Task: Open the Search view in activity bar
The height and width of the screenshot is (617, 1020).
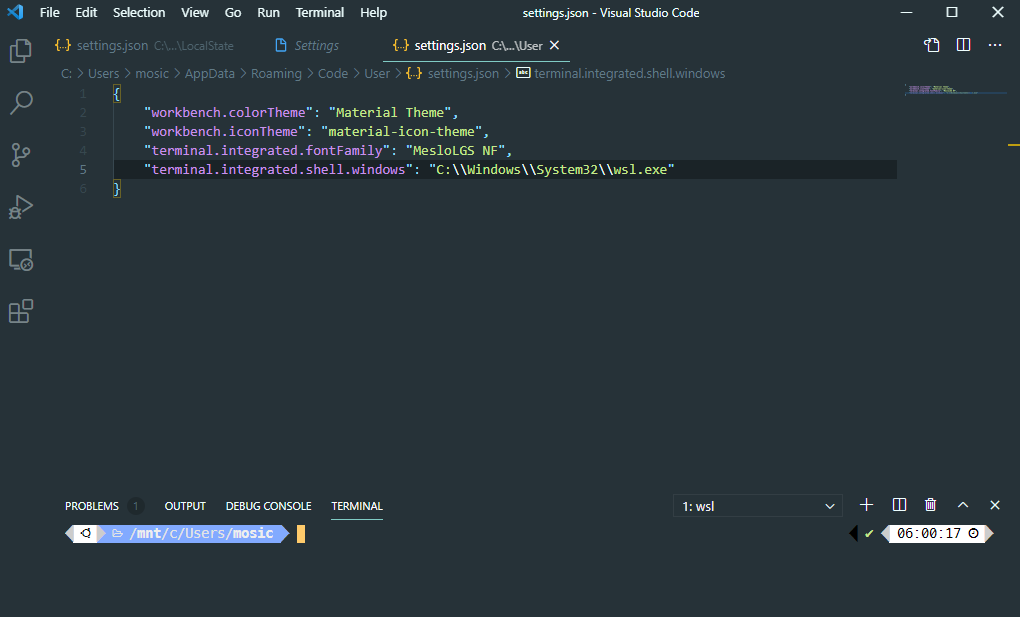Action: [x=21, y=103]
